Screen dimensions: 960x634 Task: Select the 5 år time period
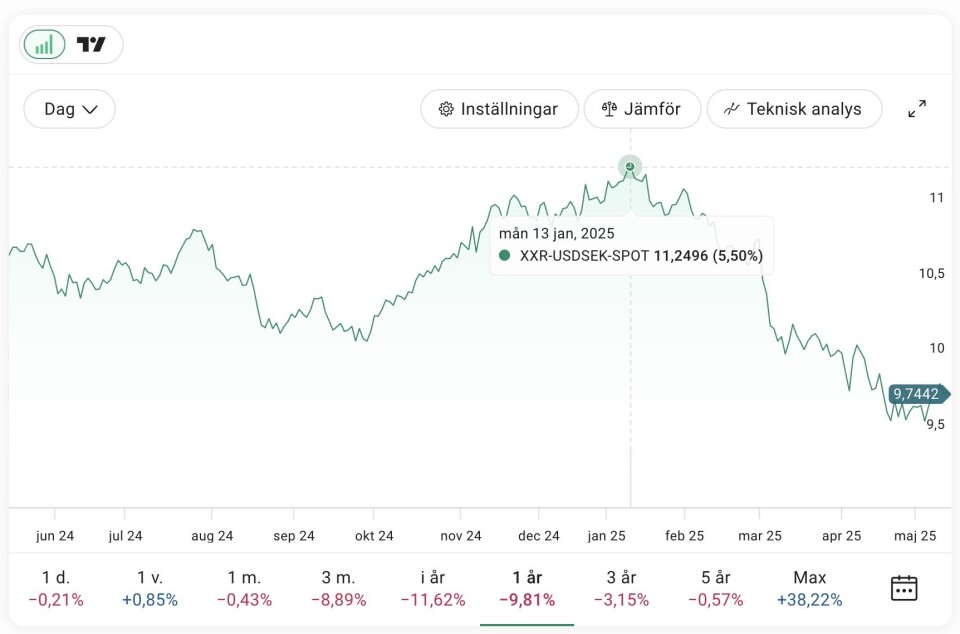[x=715, y=589]
